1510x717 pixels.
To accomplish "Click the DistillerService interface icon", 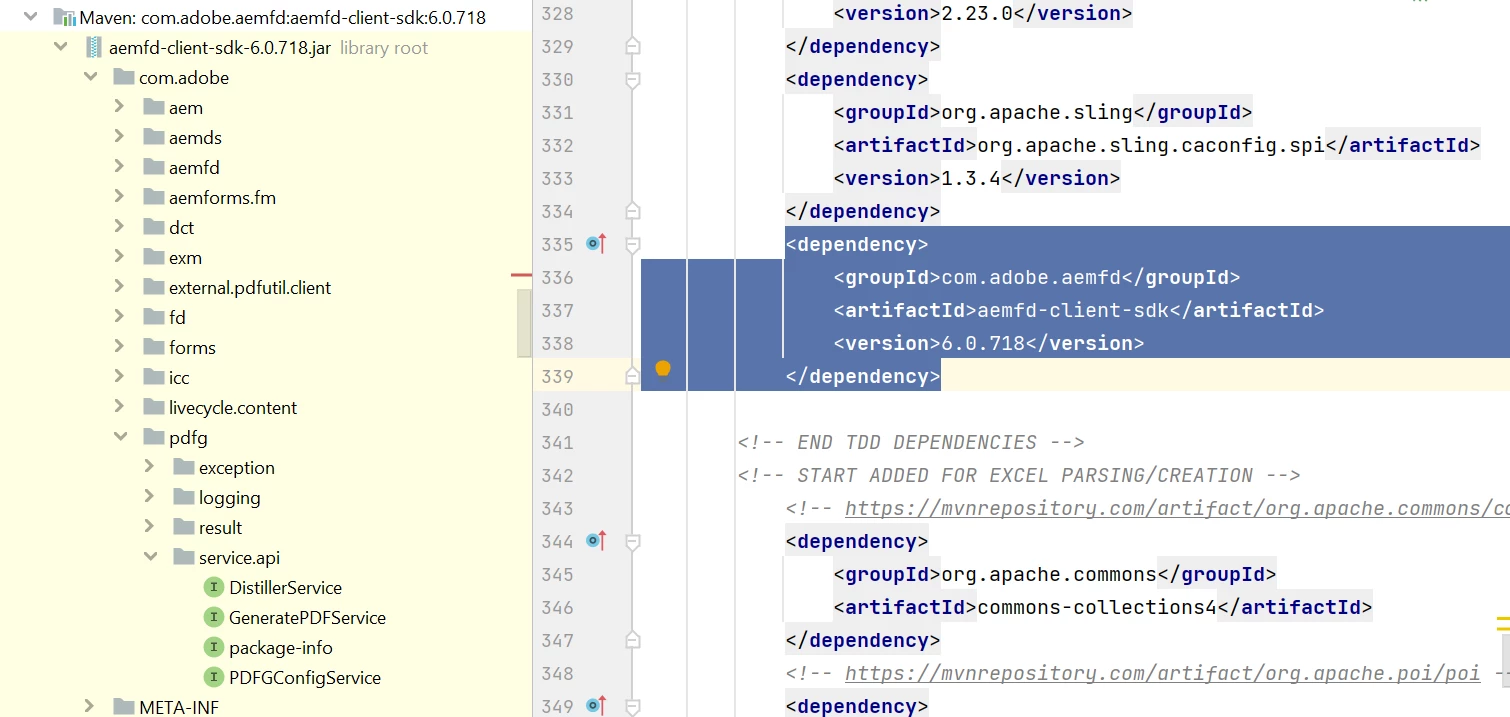I will point(212,587).
